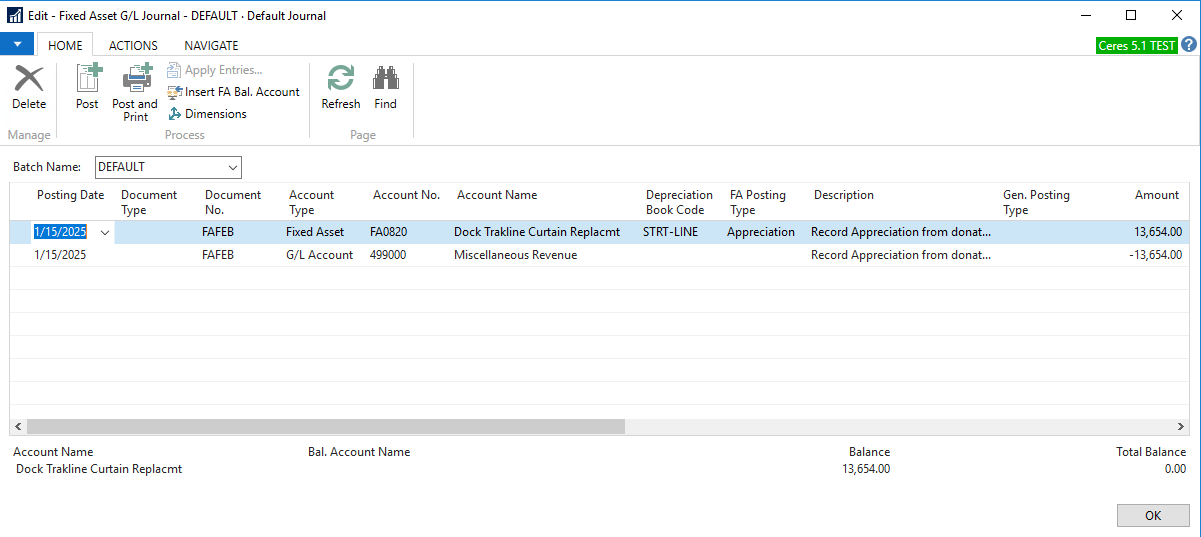
Task: Open the Posting Date dropdown arrow
Action: pos(105,232)
